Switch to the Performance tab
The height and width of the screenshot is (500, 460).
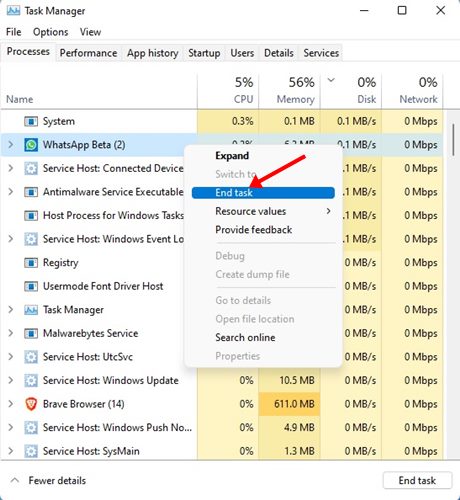click(88, 53)
